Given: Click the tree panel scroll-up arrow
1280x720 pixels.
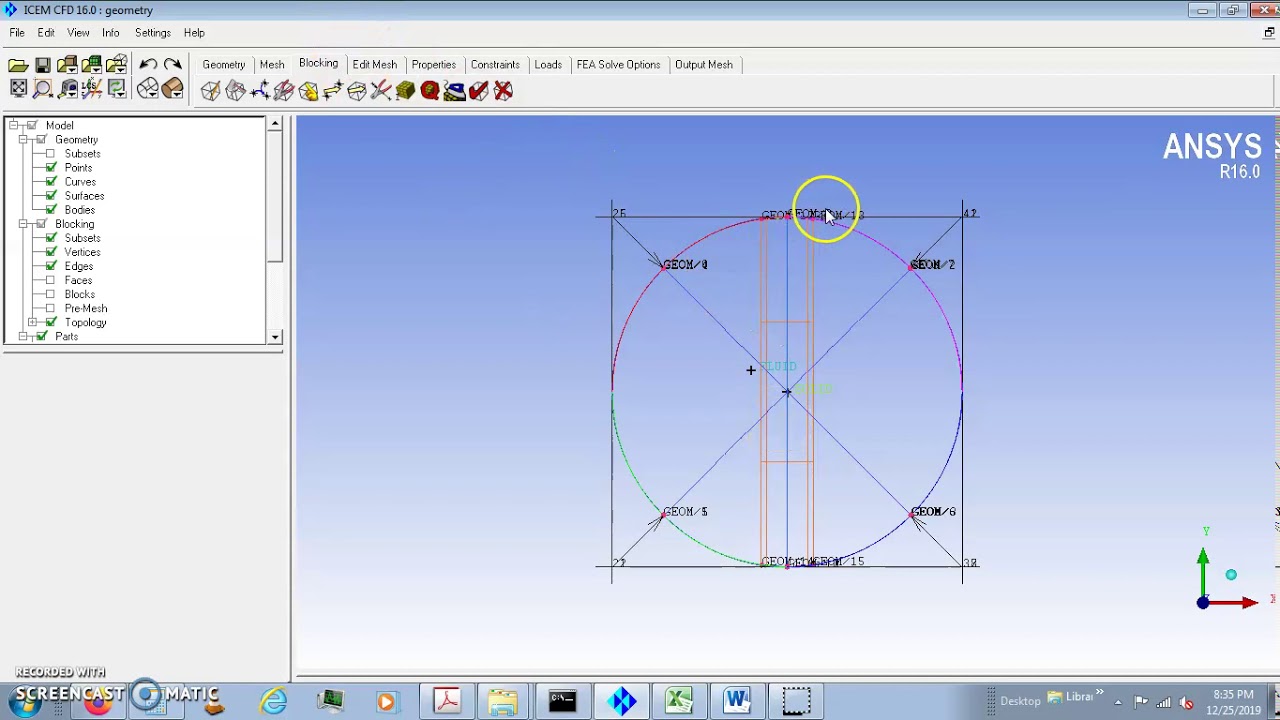Looking at the screenshot, I should (275, 124).
